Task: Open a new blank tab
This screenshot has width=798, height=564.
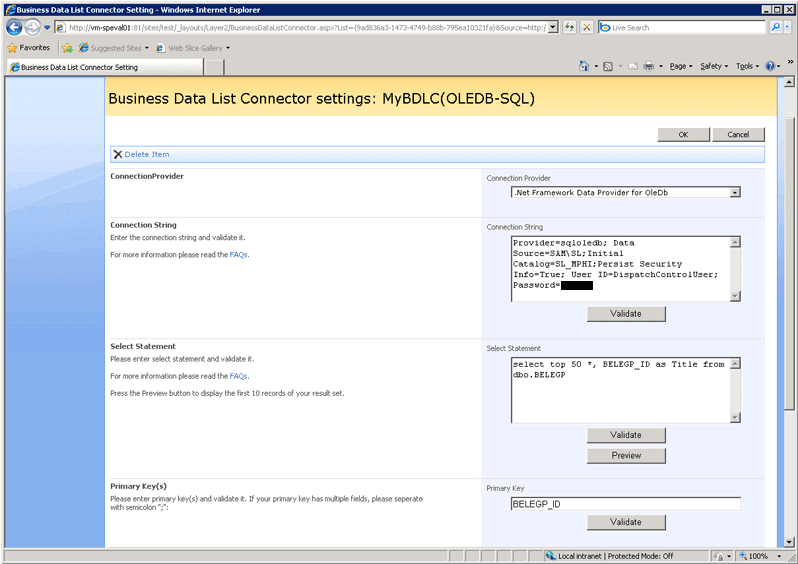Action: pyautogui.click(x=214, y=67)
